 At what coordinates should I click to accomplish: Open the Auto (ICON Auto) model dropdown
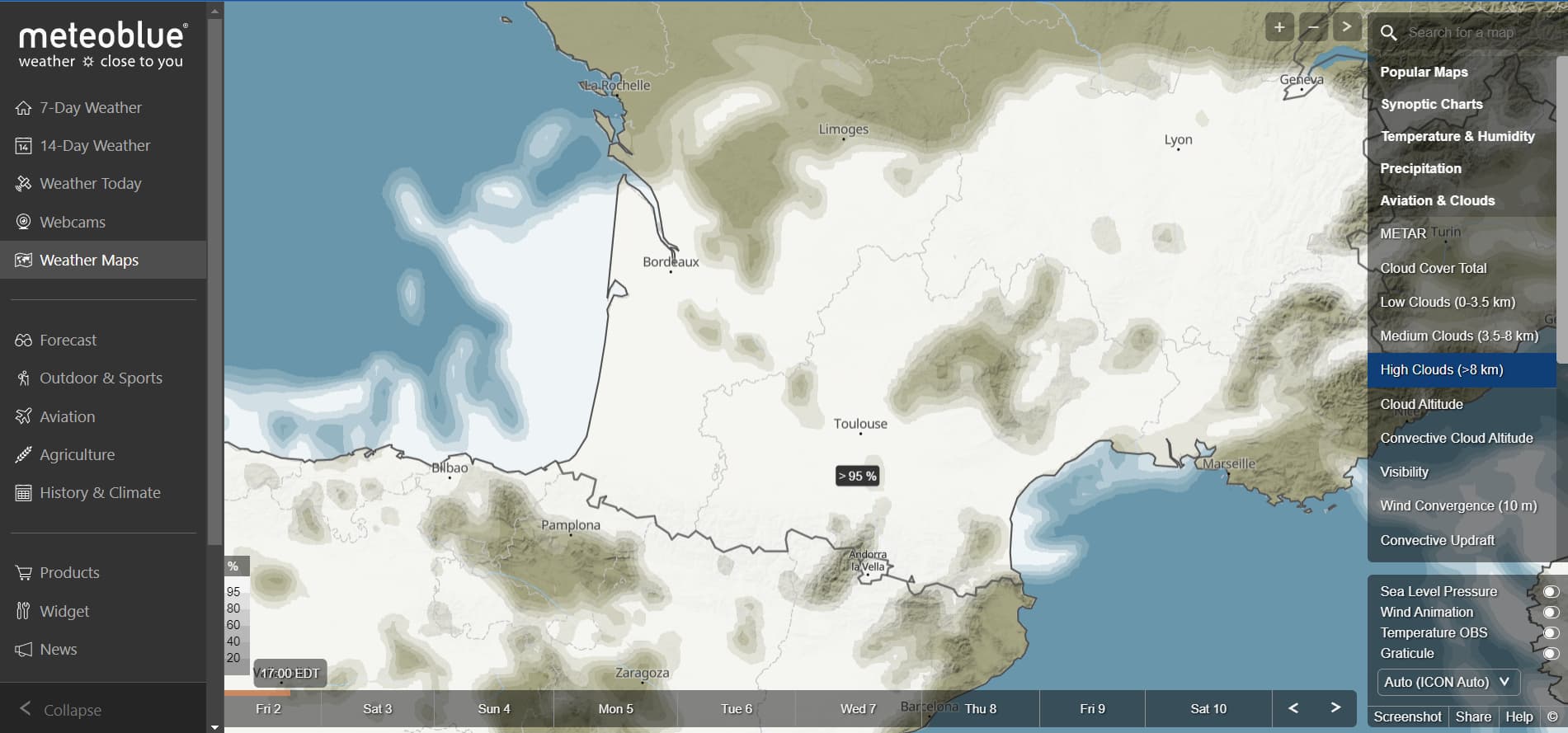click(1448, 682)
